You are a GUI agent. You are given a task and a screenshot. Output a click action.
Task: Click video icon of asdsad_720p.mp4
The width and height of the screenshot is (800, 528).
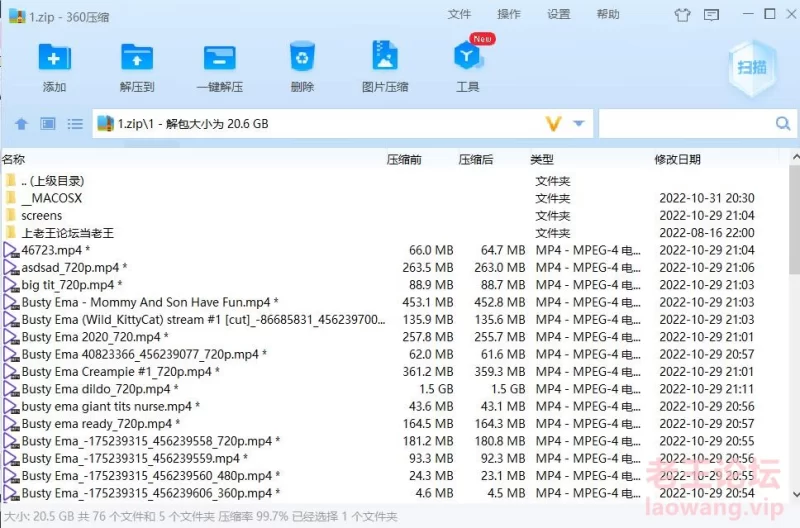pos(11,267)
